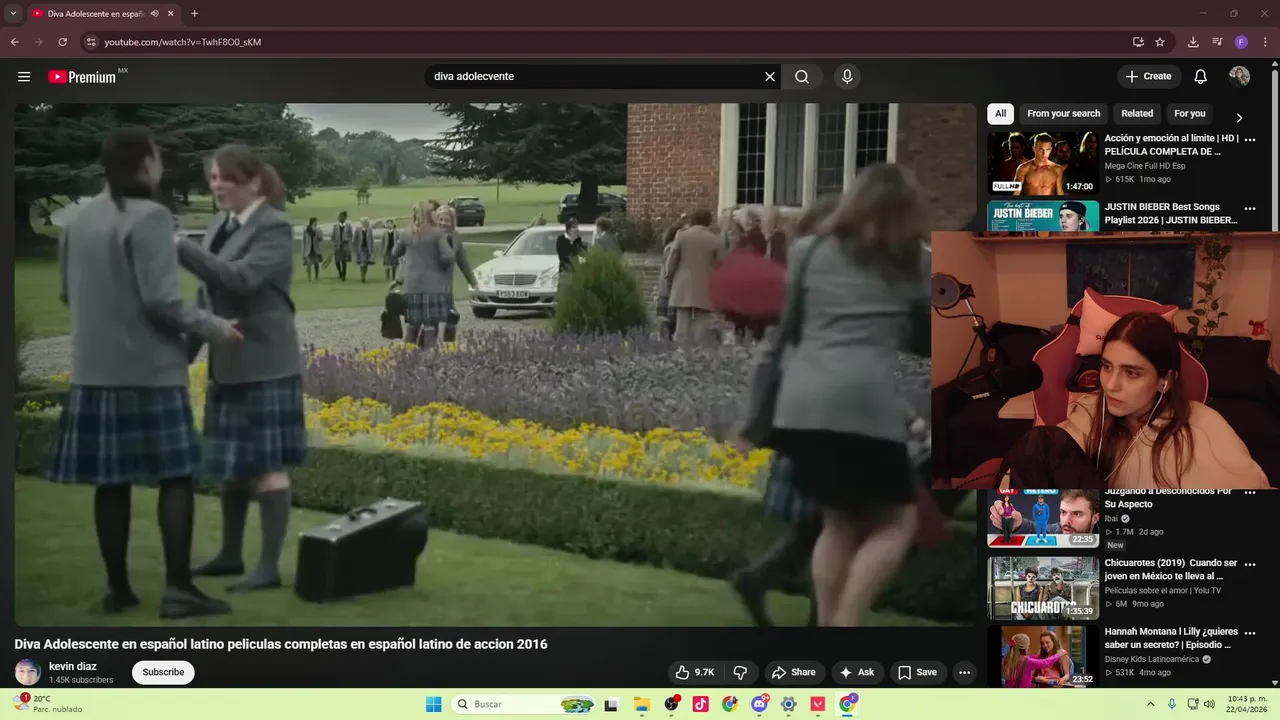Viewport: 1280px width, 720px height.
Task: Open TikTok from the taskbar
Action: click(700, 704)
